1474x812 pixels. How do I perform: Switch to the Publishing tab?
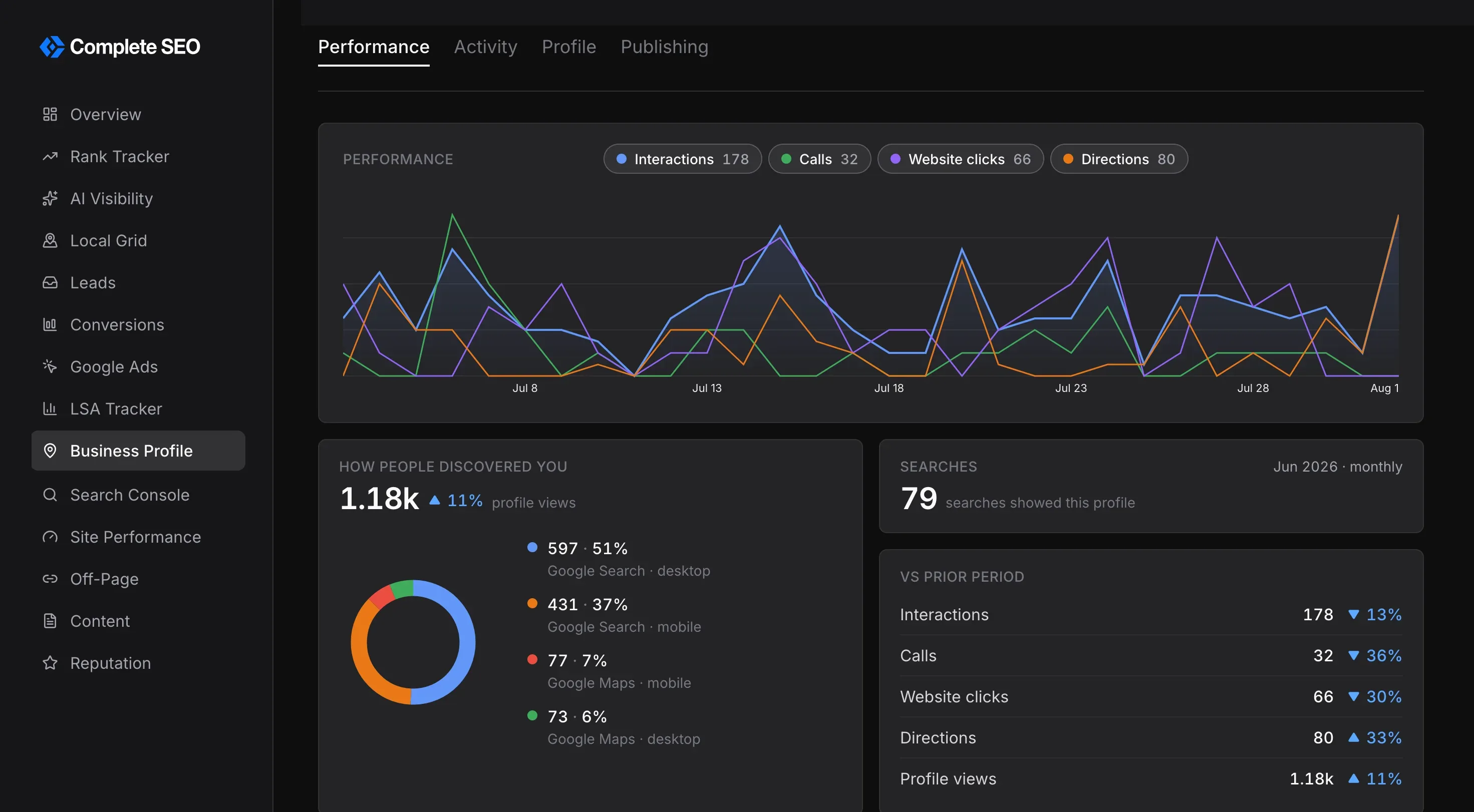[664, 47]
